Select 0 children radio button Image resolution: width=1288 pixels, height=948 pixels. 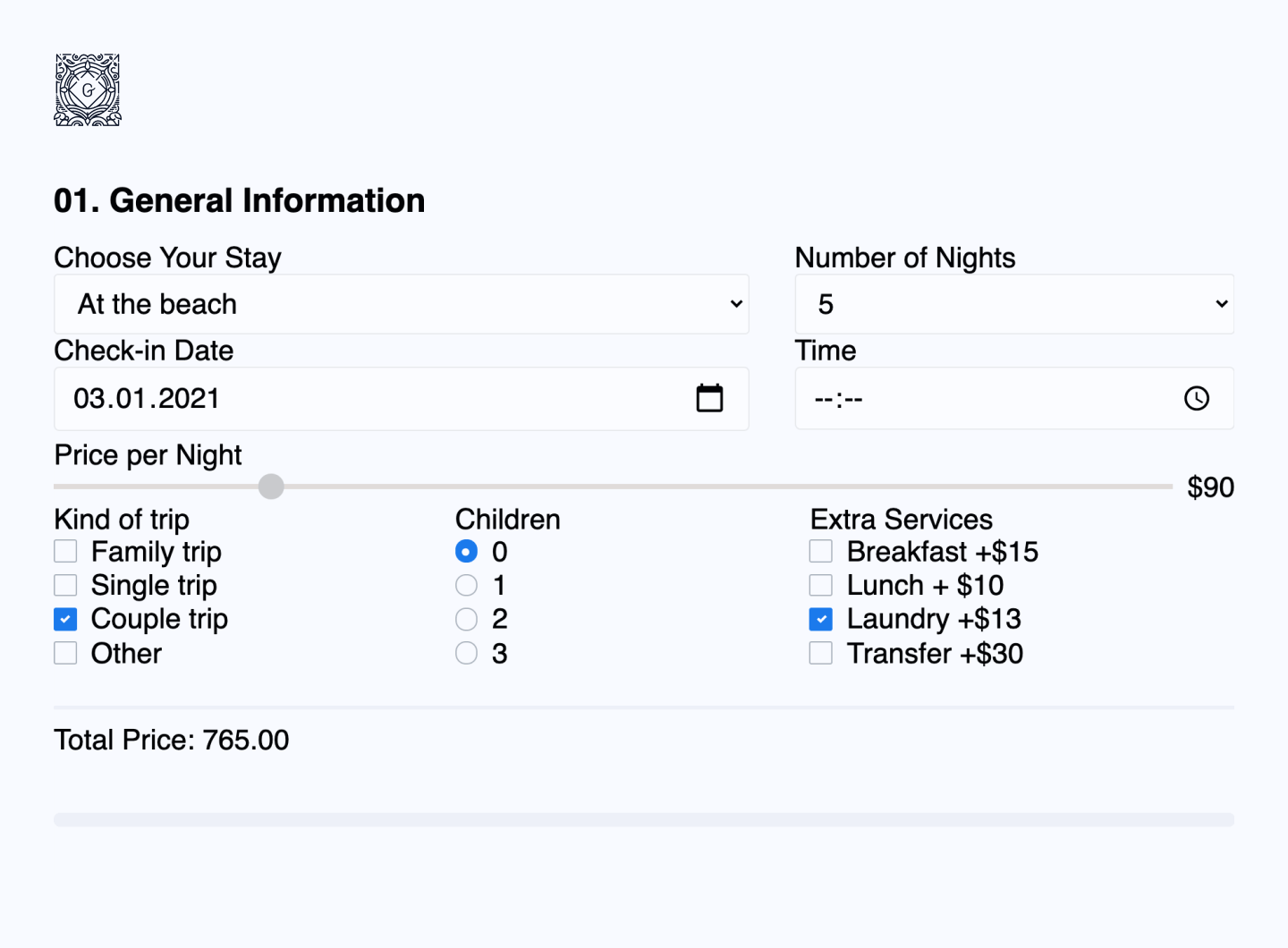[x=466, y=551]
